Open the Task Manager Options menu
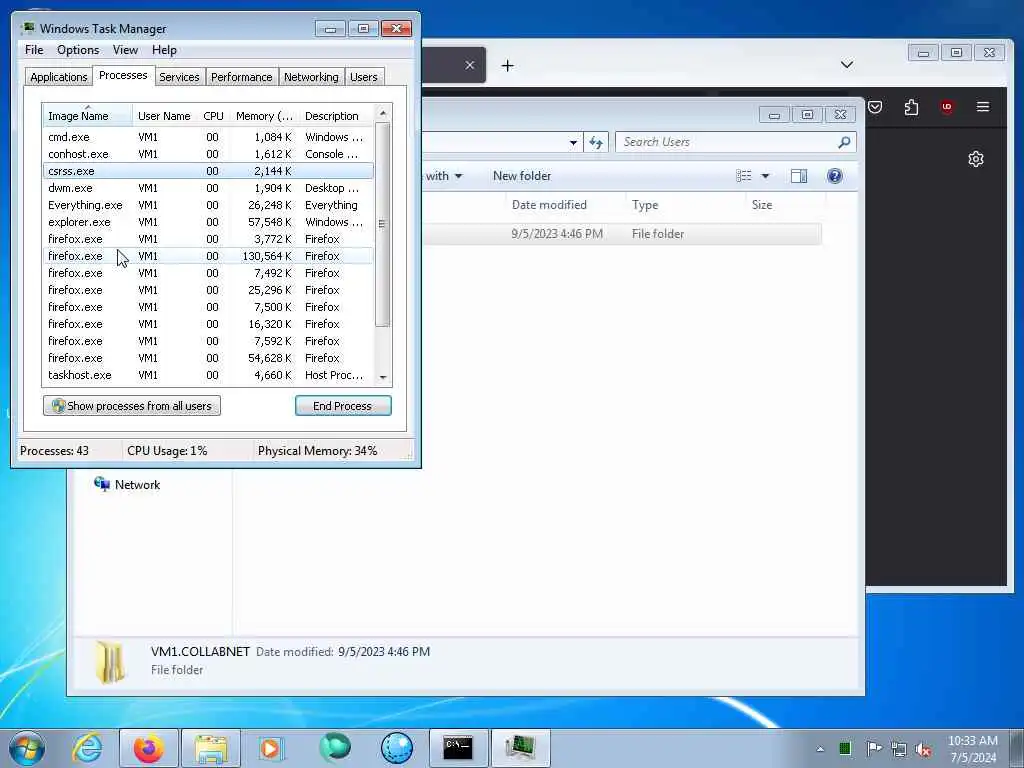Viewport: 1024px width, 768px height. pyautogui.click(x=78, y=50)
